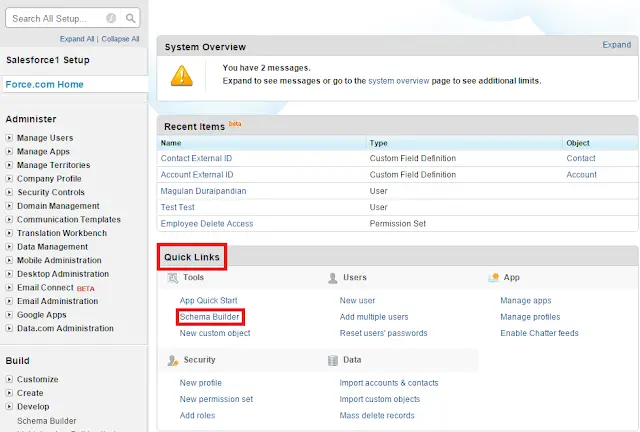The image size is (640, 432).
Task: Click the Add roles link
Action: click(x=197, y=415)
